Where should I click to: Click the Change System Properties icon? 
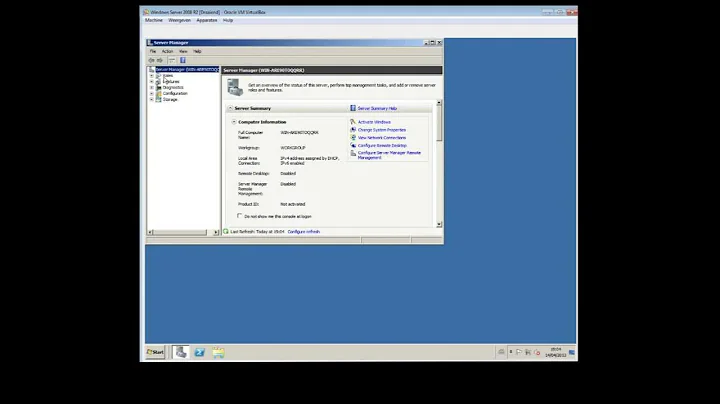[353, 130]
